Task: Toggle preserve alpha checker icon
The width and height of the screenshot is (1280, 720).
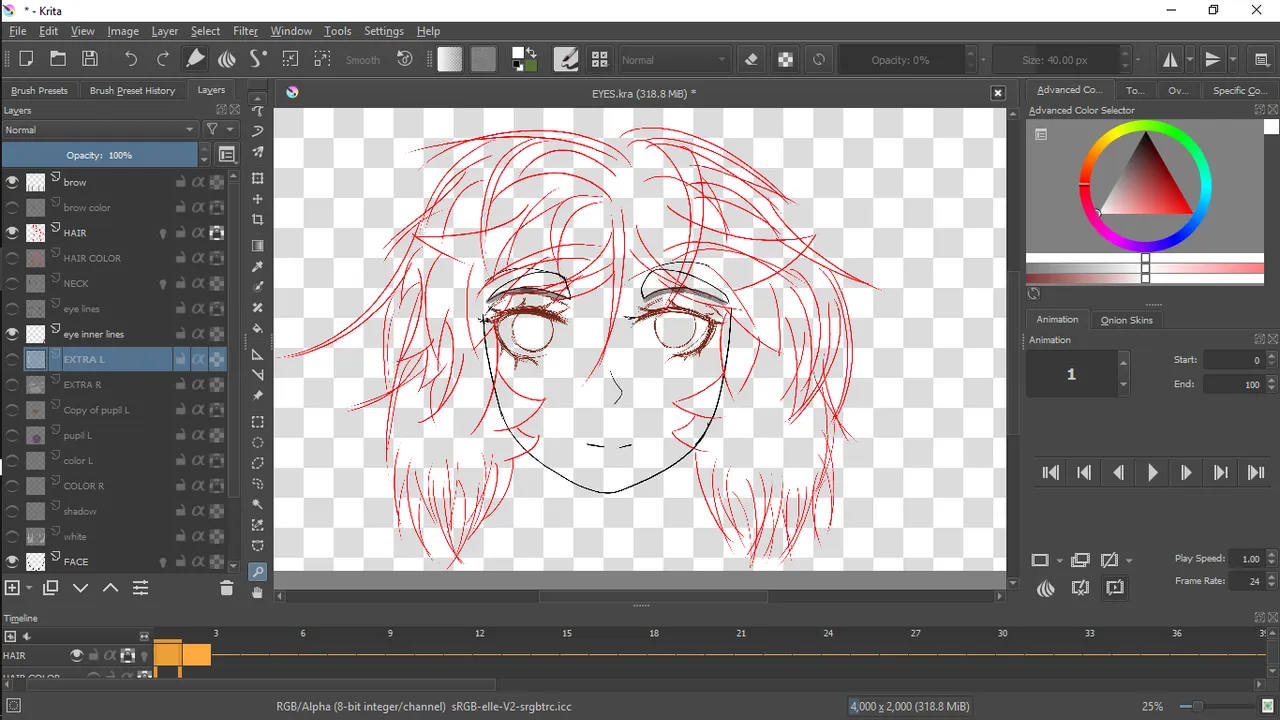Action: 786,59
